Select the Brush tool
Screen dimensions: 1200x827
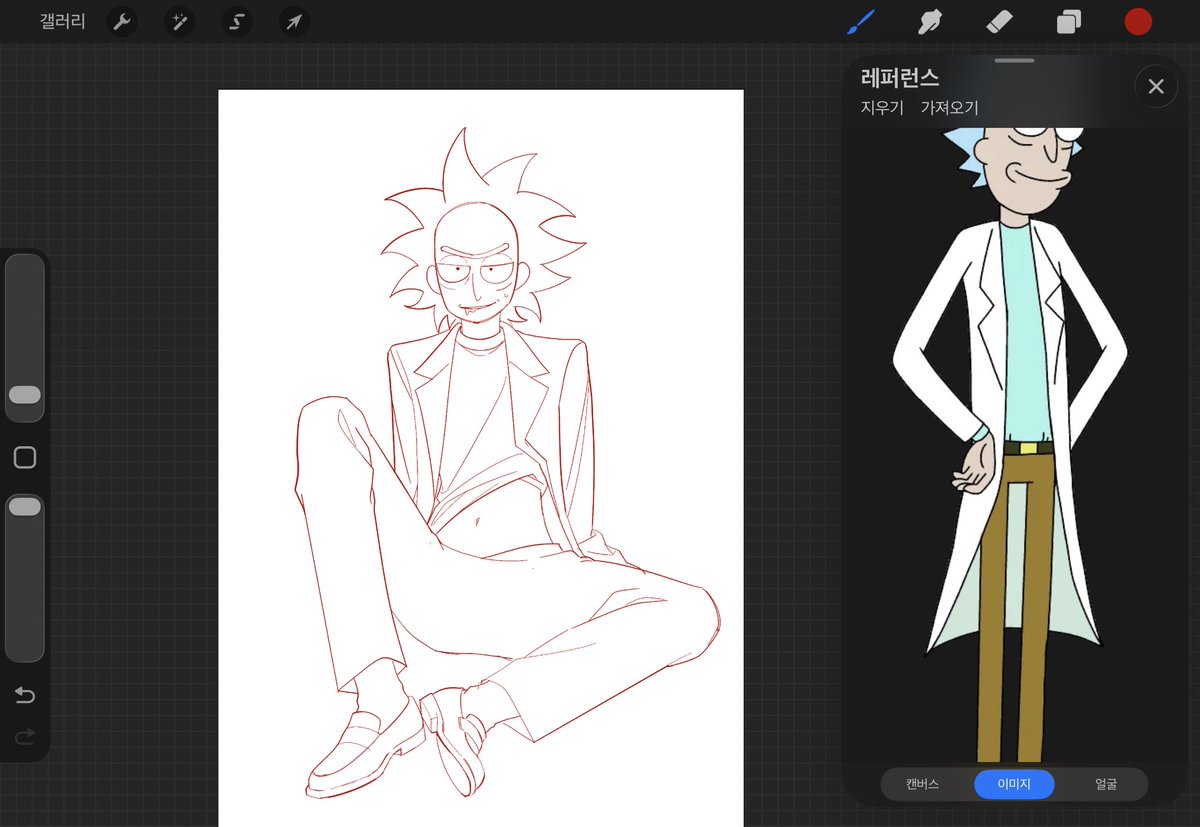(x=861, y=21)
